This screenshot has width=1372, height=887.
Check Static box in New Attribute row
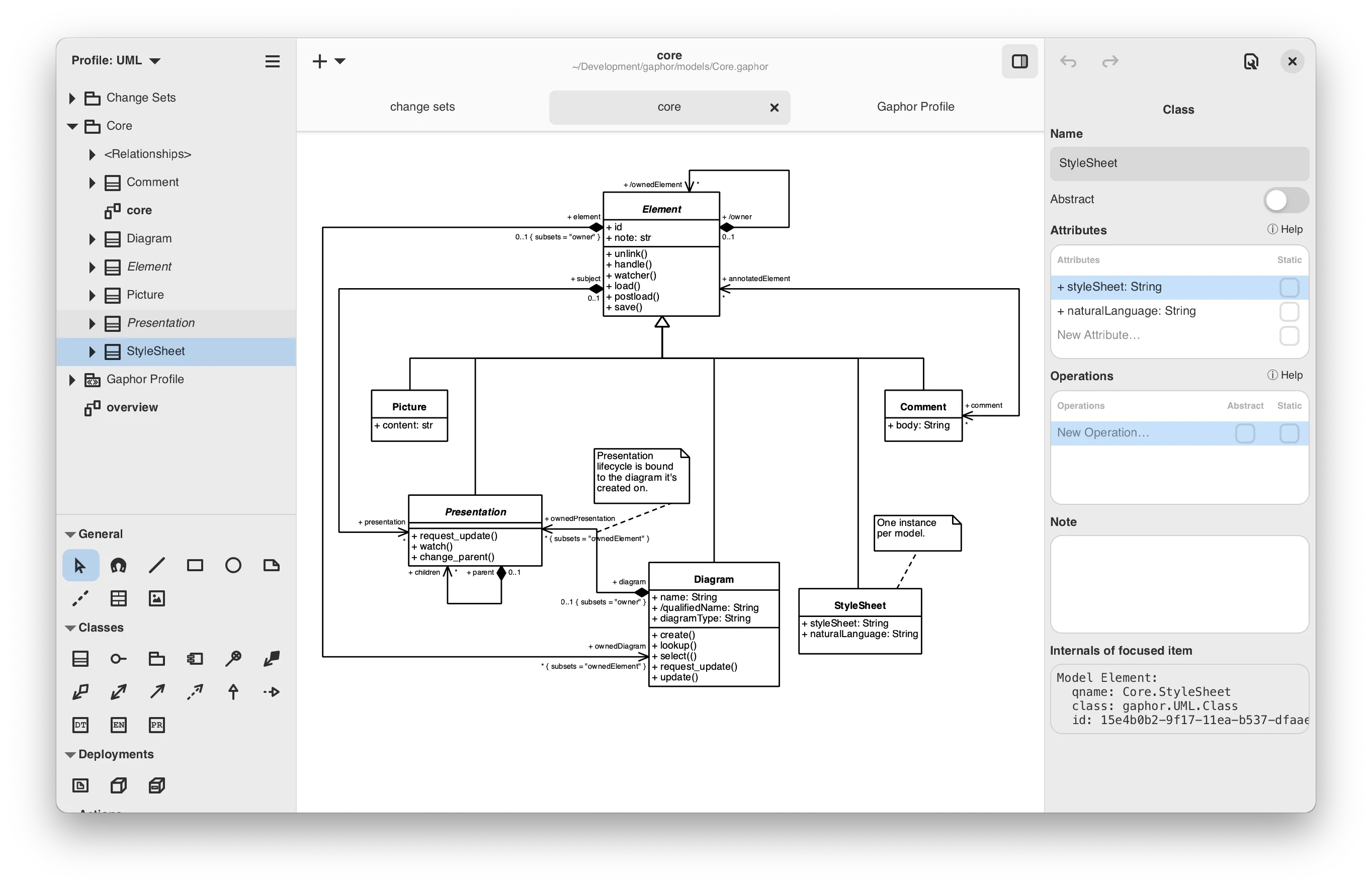tap(1289, 335)
